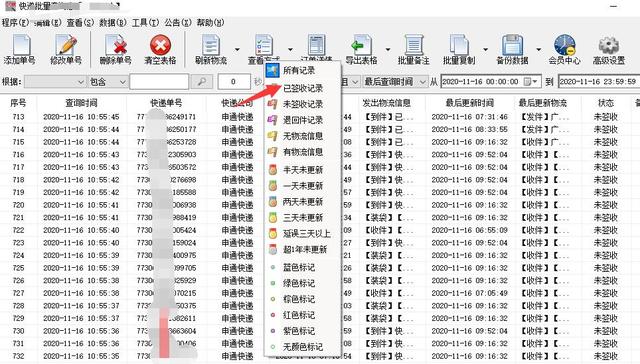Click the 删除单号 toolbar icon
Image resolution: width=640 pixels, height=364 pixels.
point(116,45)
